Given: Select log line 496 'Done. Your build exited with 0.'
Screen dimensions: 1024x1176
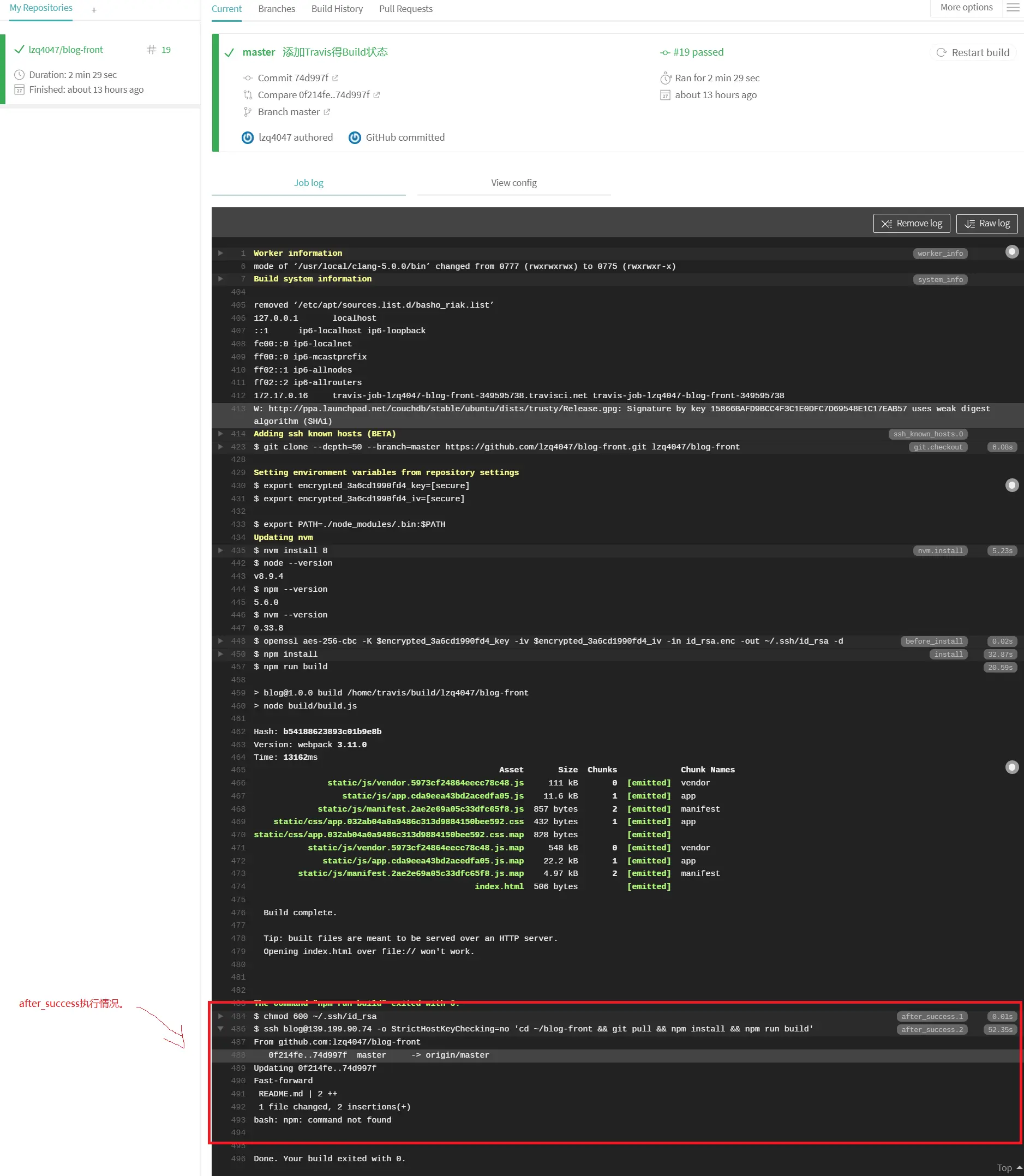Looking at the screenshot, I should 617,1159.
